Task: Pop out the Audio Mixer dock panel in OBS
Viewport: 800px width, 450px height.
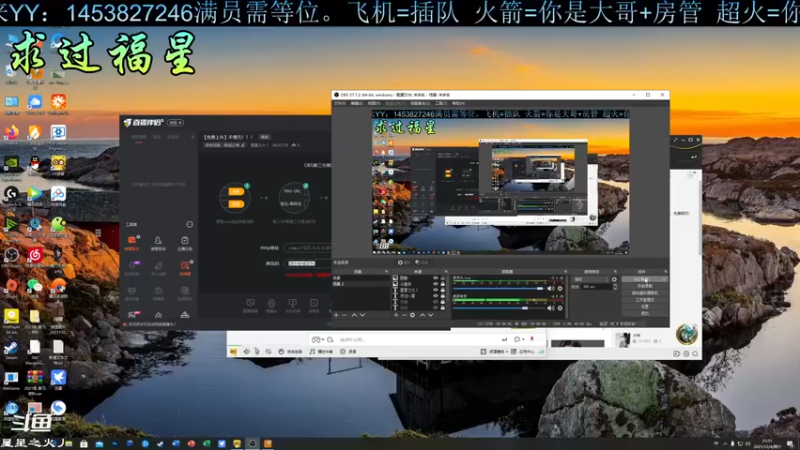Action: coord(565,271)
